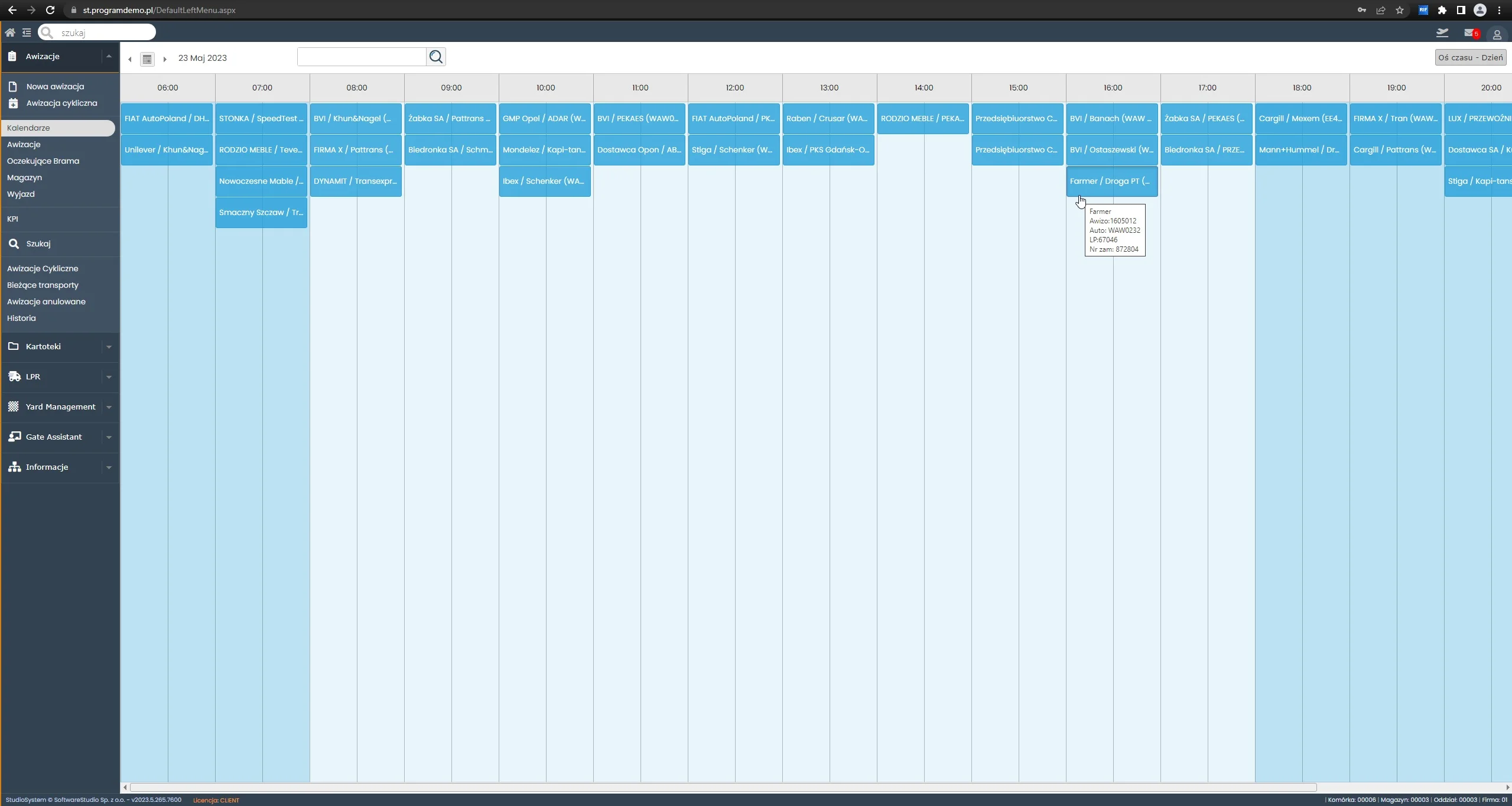Collapse the Awizacje menu section
1512x806 pixels.
[x=109, y=56]
